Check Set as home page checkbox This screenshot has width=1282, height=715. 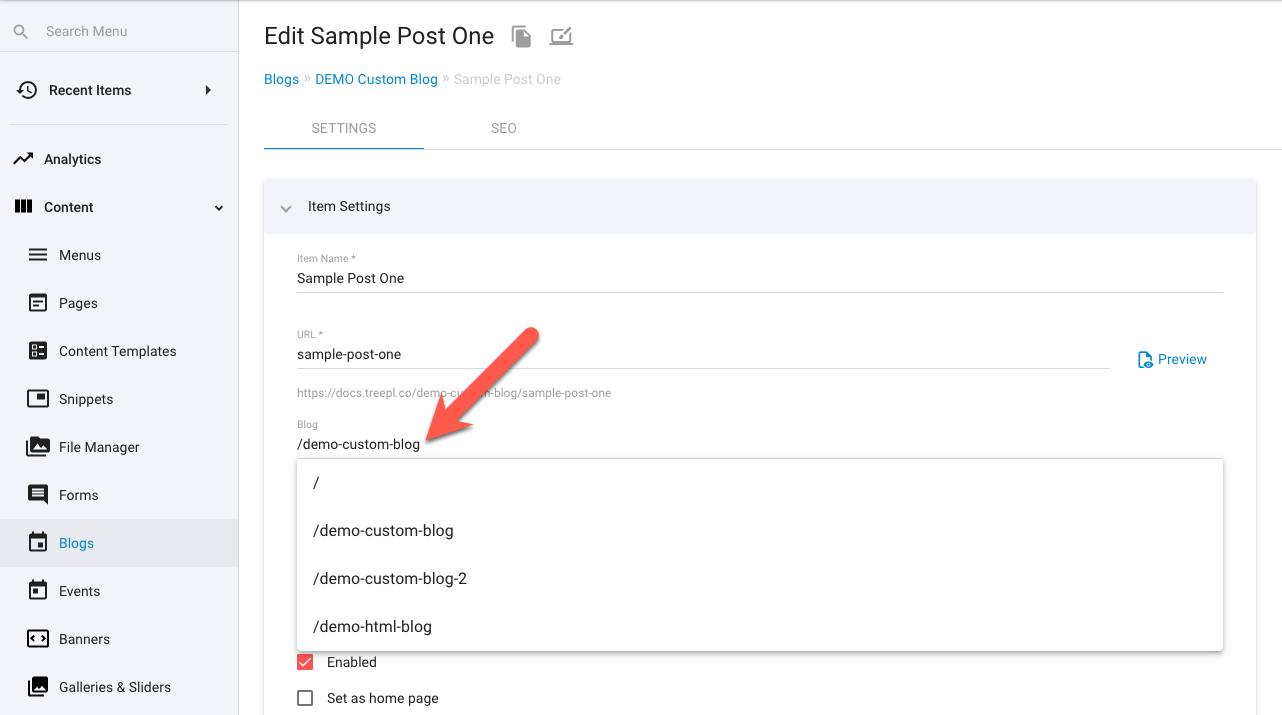pyautogui.click(x=305, y=698)
